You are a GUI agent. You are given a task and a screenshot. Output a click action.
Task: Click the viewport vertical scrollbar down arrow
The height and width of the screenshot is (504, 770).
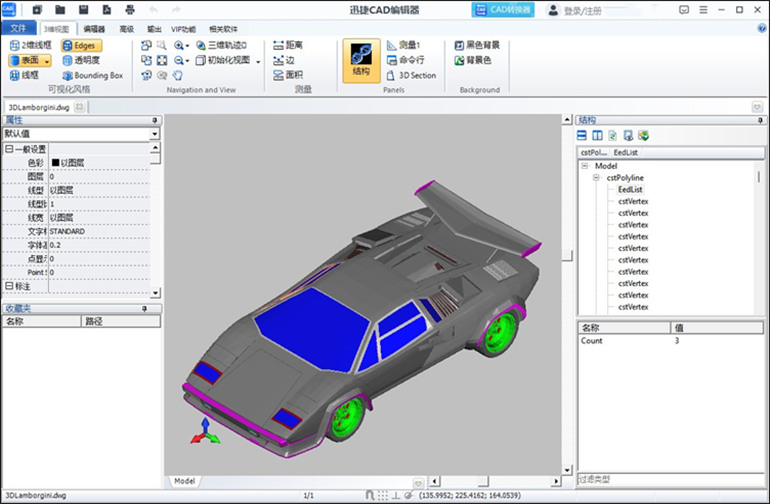point(567,470)
